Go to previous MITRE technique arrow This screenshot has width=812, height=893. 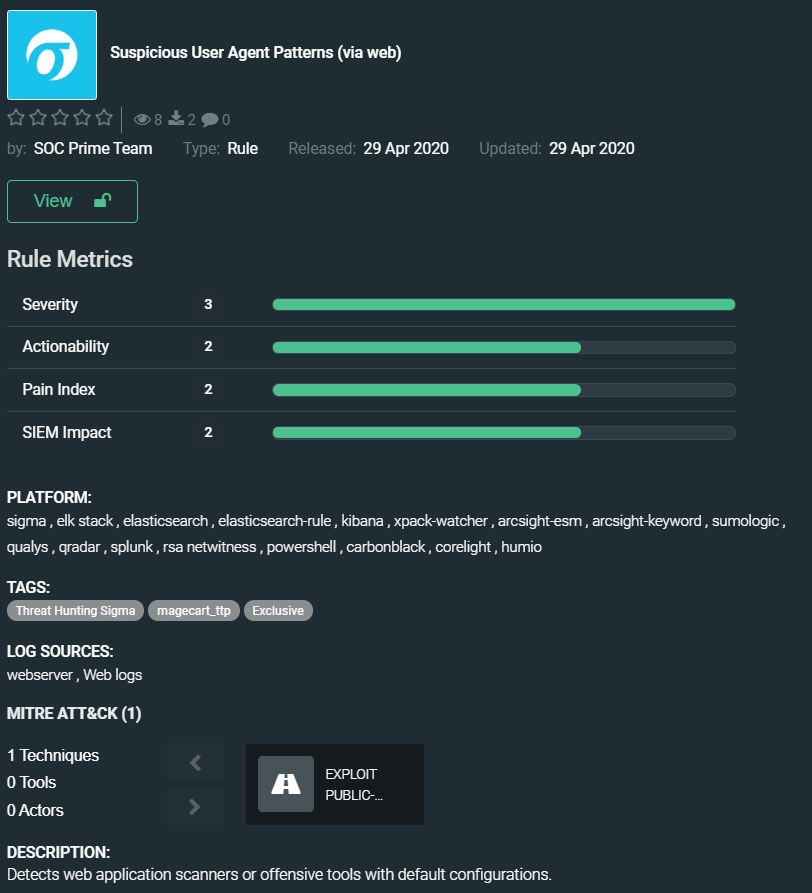(x=195, y=763)
